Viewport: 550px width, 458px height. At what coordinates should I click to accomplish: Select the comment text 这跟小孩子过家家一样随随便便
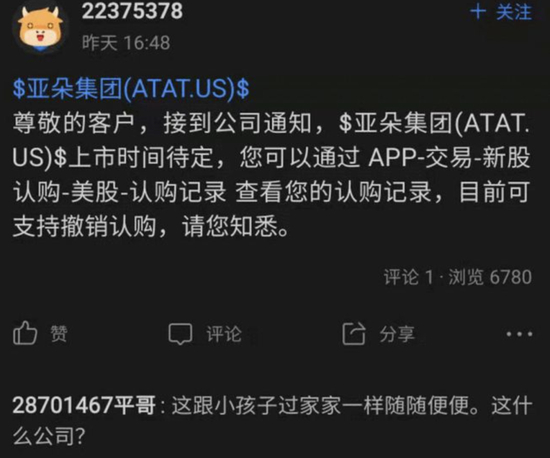point(321,405)
